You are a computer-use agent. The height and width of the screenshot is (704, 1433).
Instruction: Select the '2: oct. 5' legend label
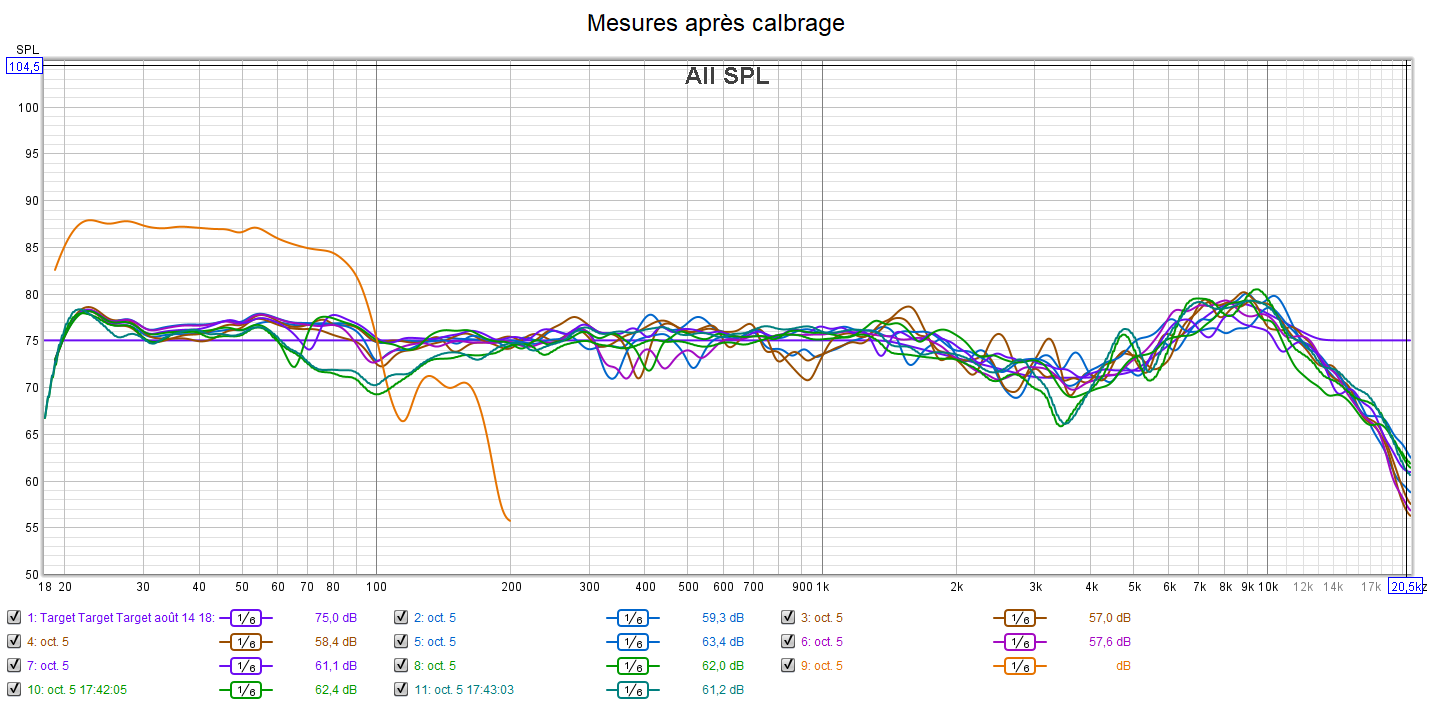coord(435,617)
